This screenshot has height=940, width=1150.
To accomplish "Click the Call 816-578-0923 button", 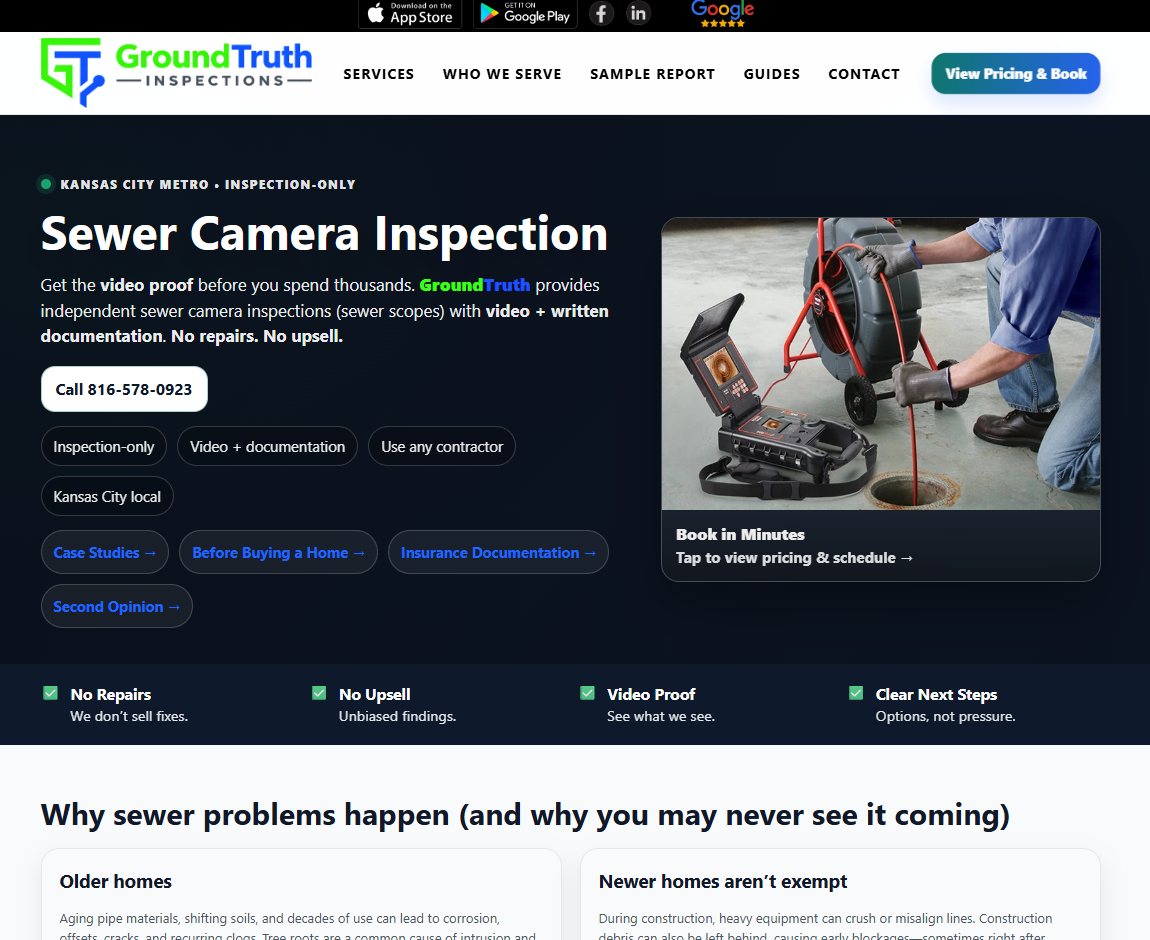I will (x=124, y=389).
